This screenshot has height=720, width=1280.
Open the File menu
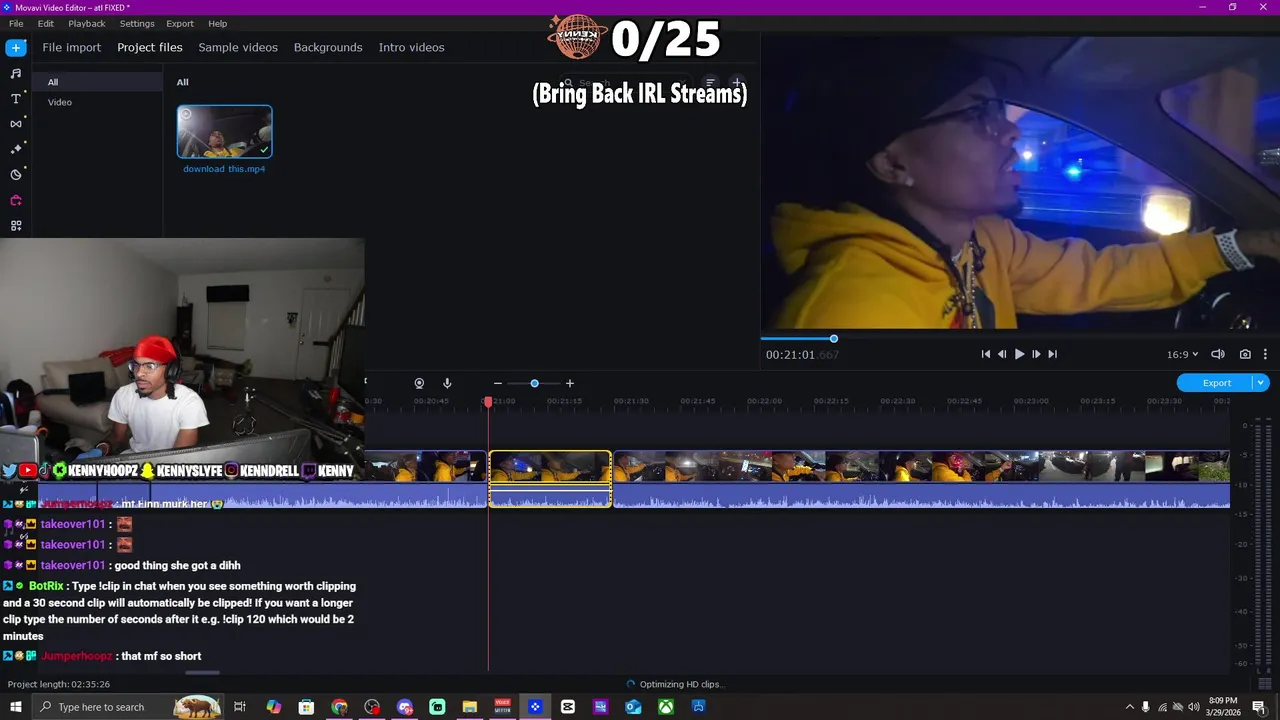16,23
